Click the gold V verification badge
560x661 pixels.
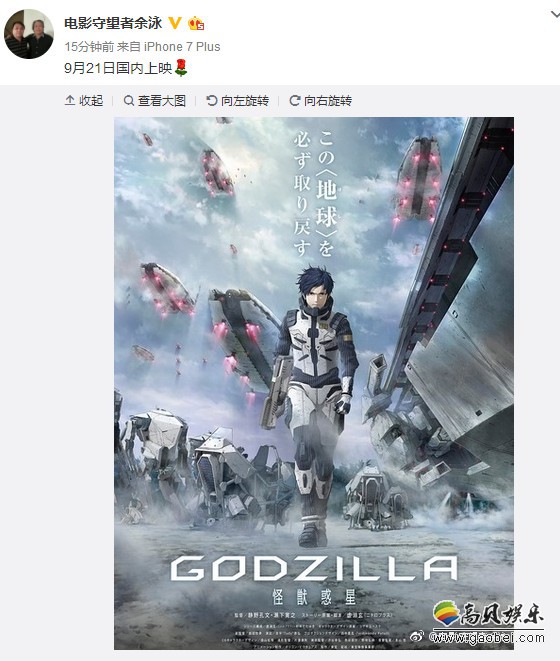pyautogui.click(x=175, y=23)
